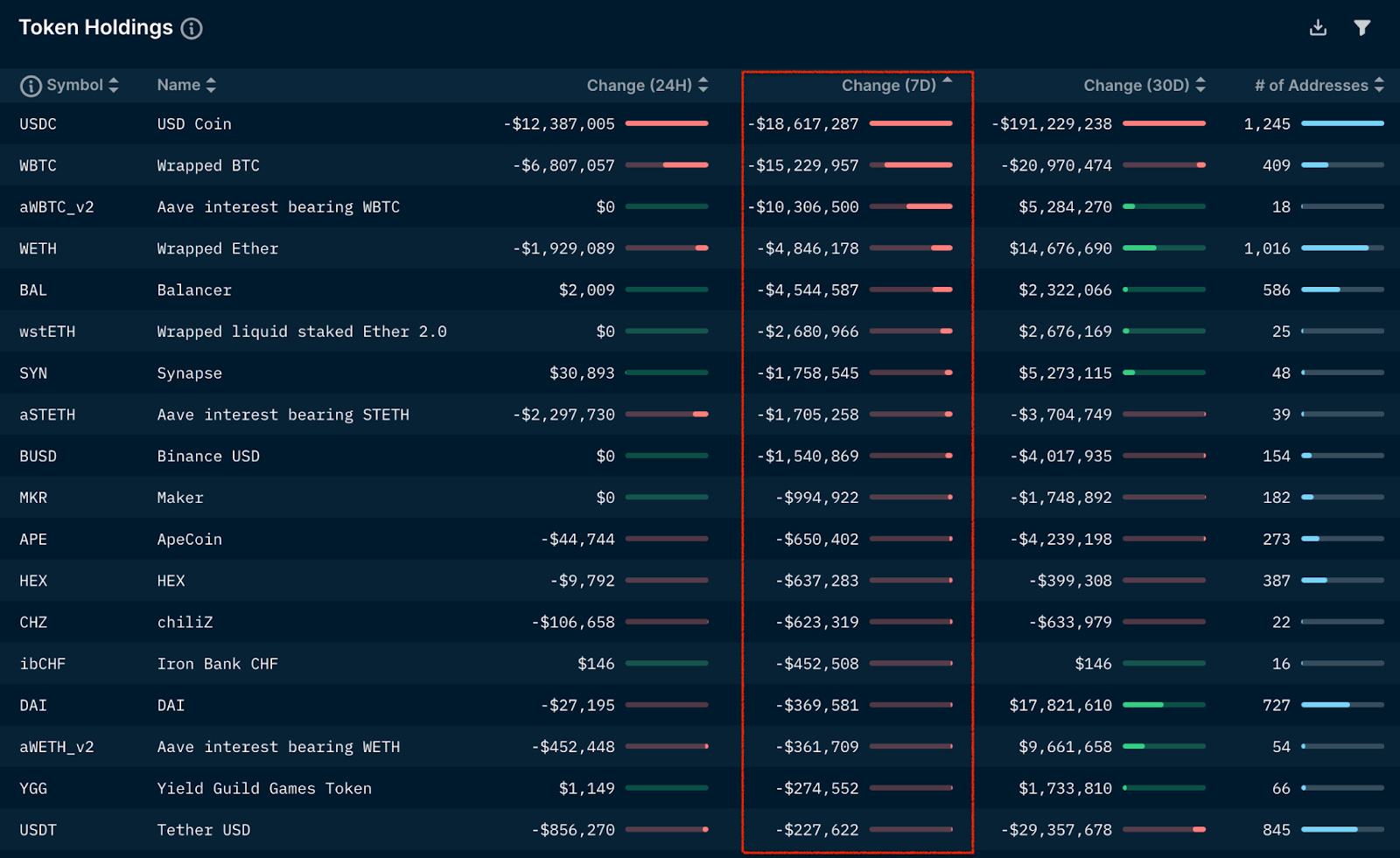1400x858 pixels.
Task: Click the chiliZ name
Action: [185, 623]
